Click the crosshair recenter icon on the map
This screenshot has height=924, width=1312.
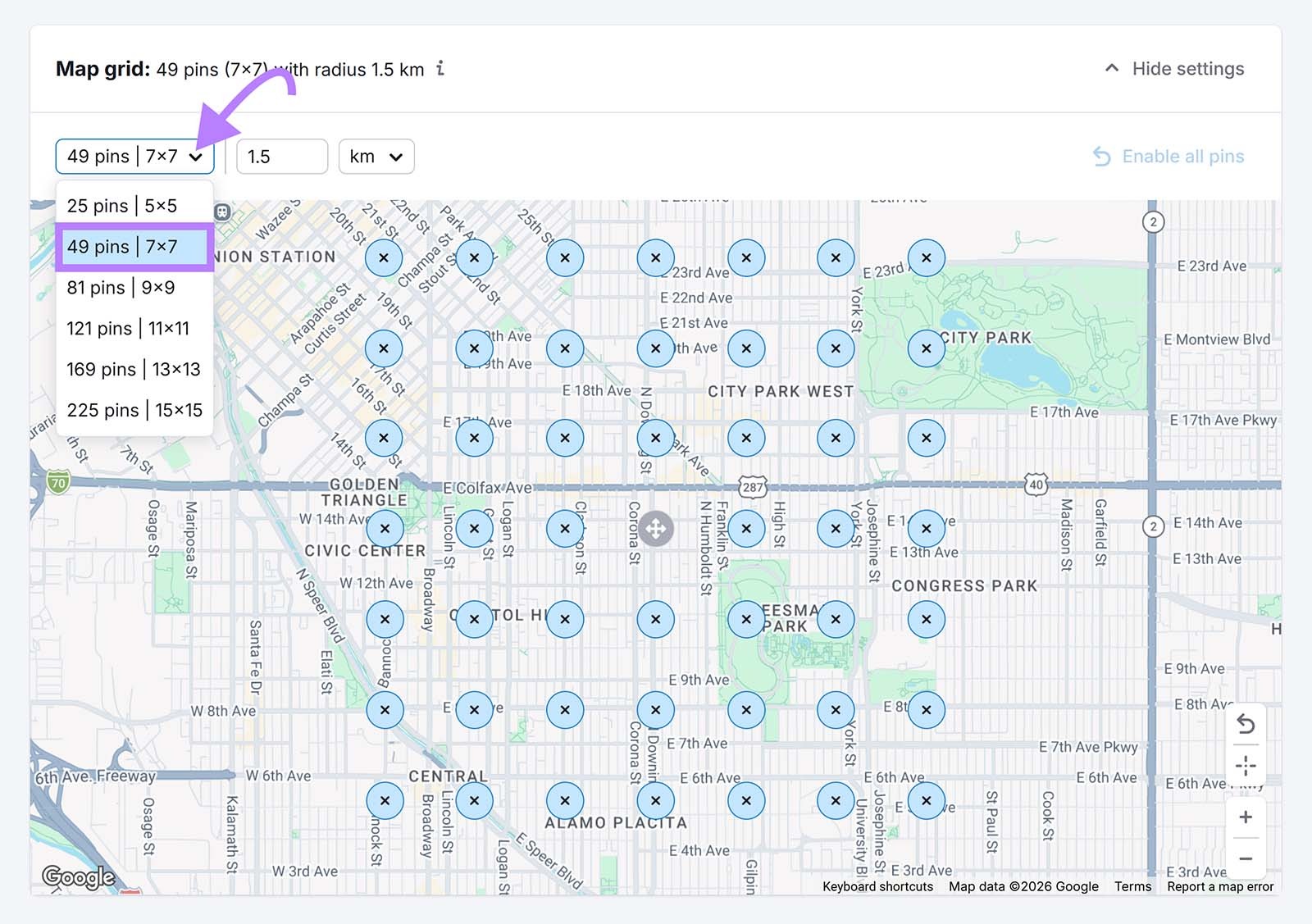coord(1246,765)
